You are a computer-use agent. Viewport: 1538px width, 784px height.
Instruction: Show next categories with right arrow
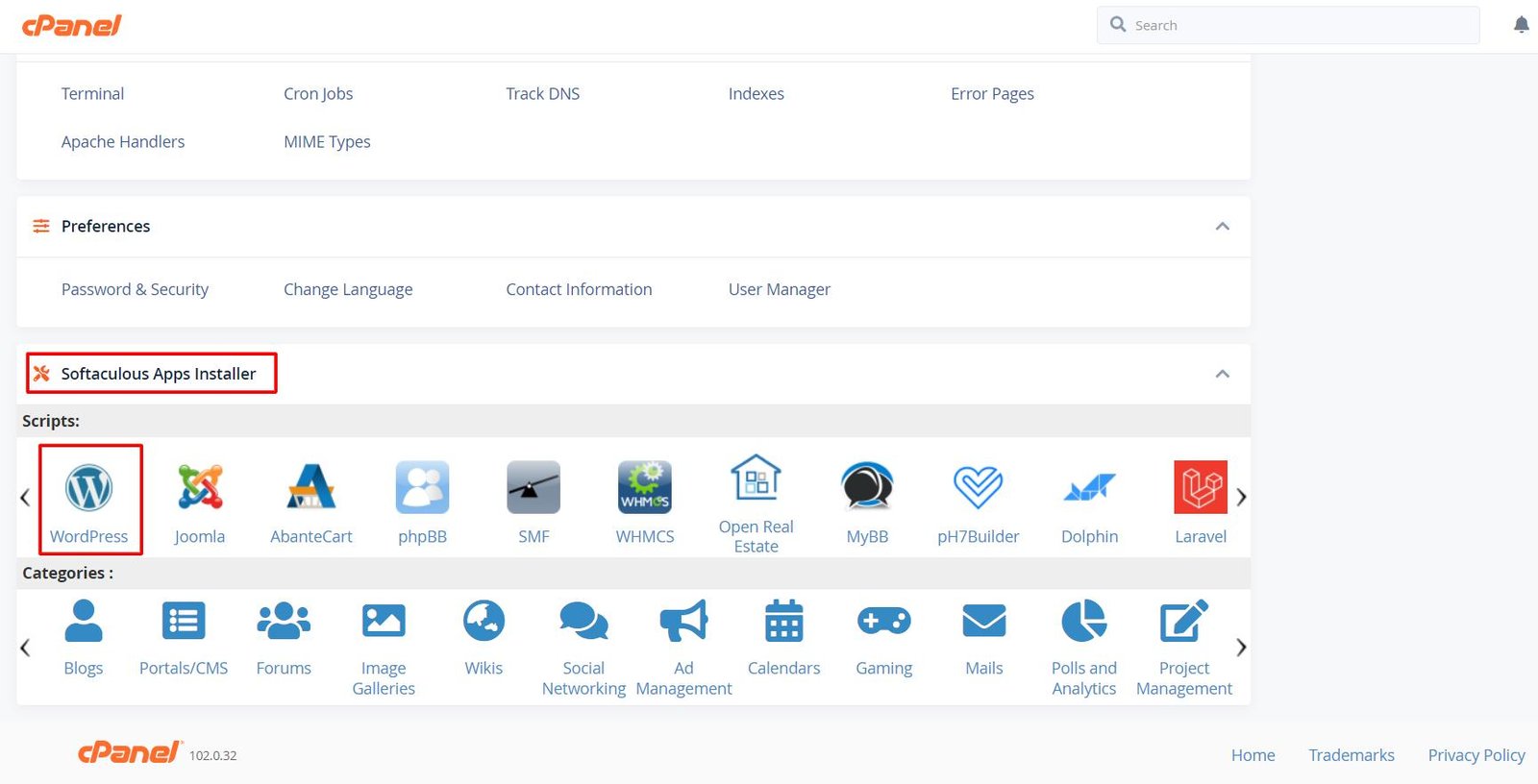[1241, 647]
